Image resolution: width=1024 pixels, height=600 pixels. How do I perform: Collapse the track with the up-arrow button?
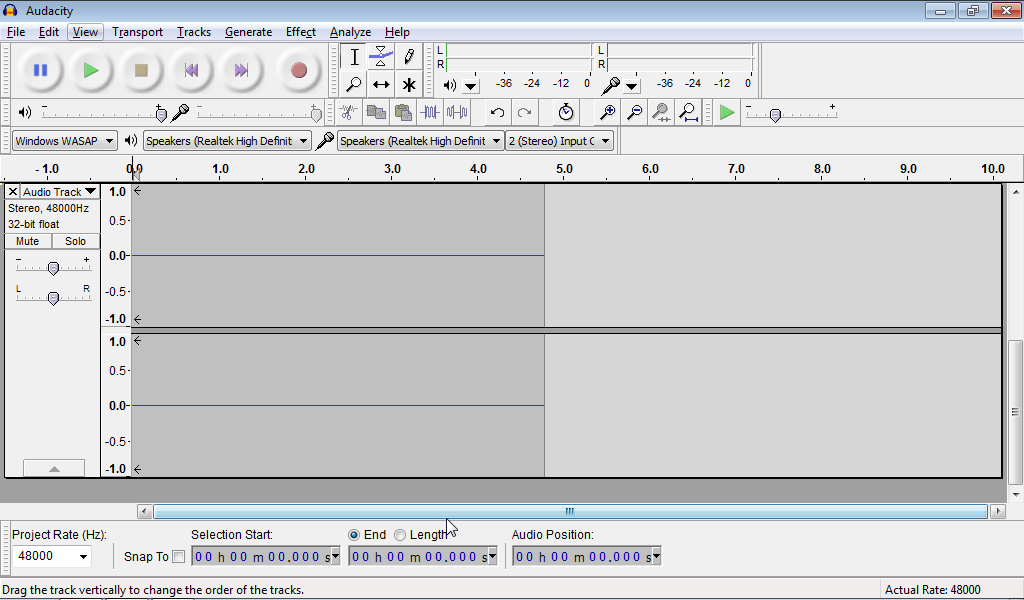pyautogui.click(x=54, y=468)
